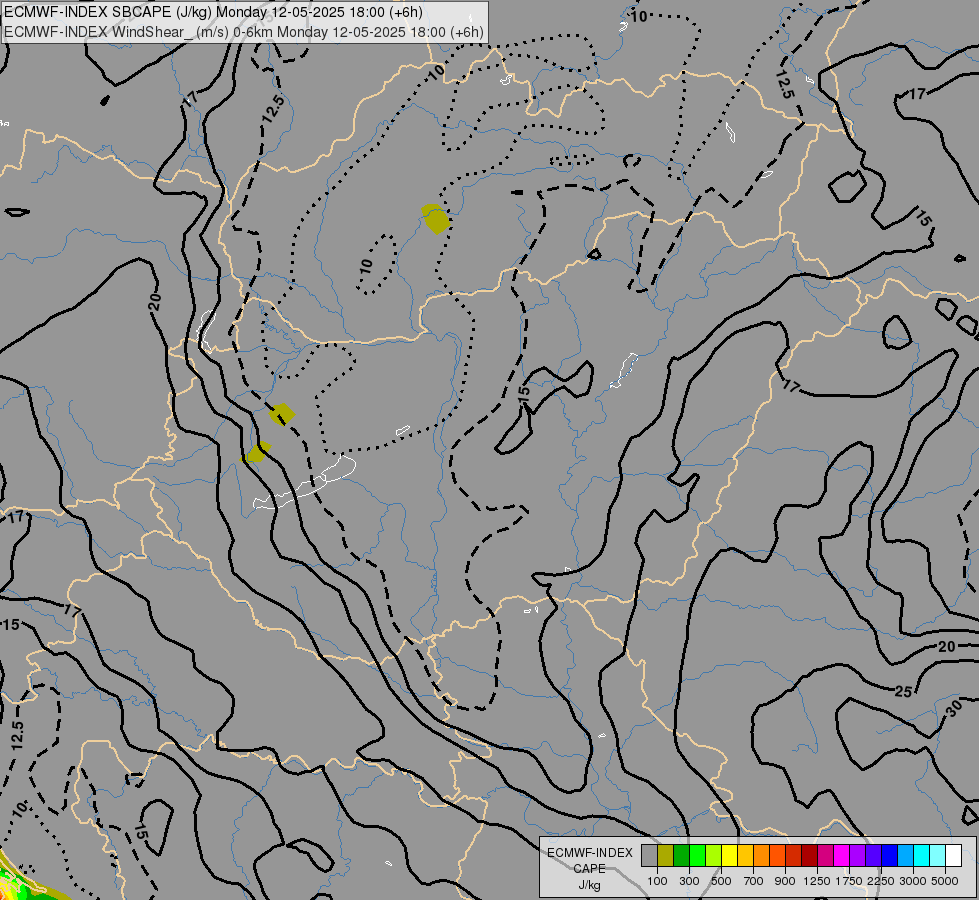This screenshot has height=900, width=979.
Task: Click the 2250 legend tick label
Action: click(881, 881)
